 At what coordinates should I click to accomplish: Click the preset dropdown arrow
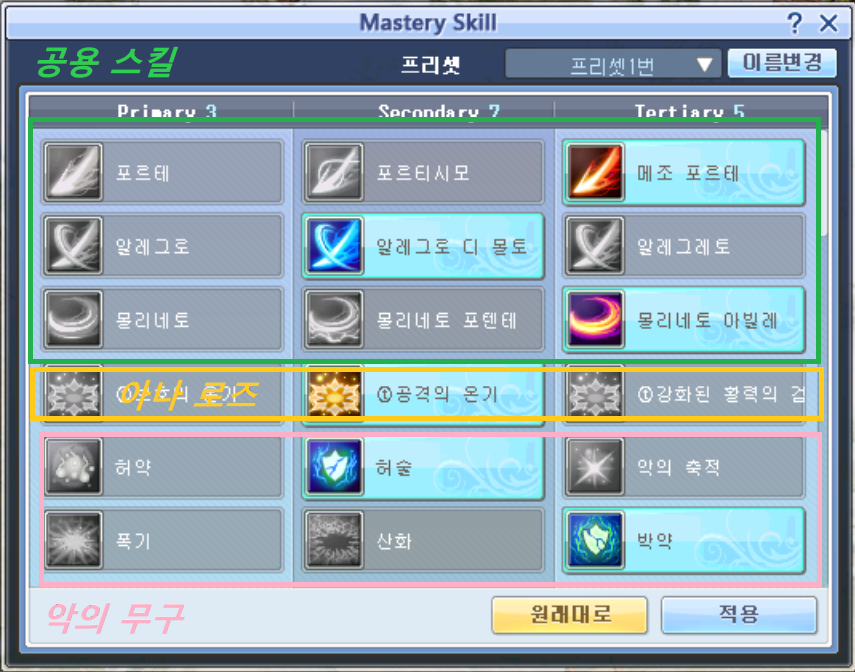click(705, 65)
